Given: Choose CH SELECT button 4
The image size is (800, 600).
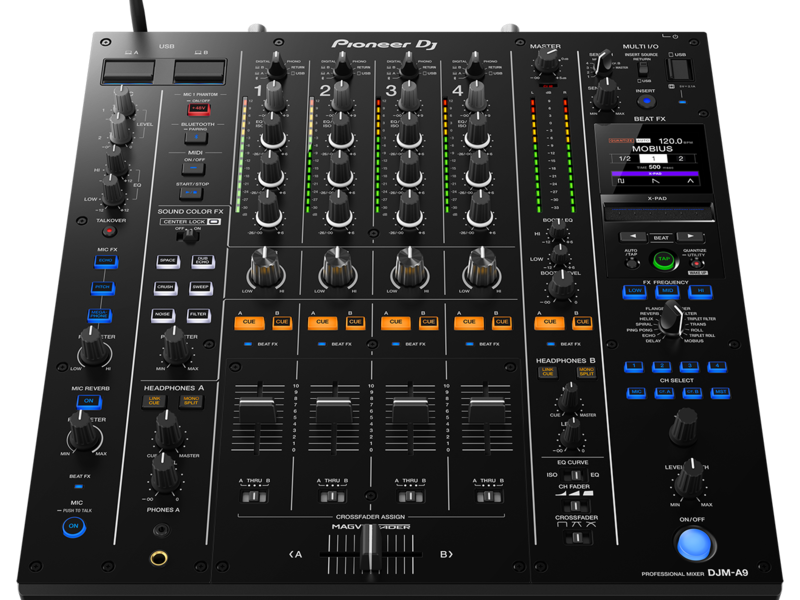Looking at the screenshot, I should point(717,366).
